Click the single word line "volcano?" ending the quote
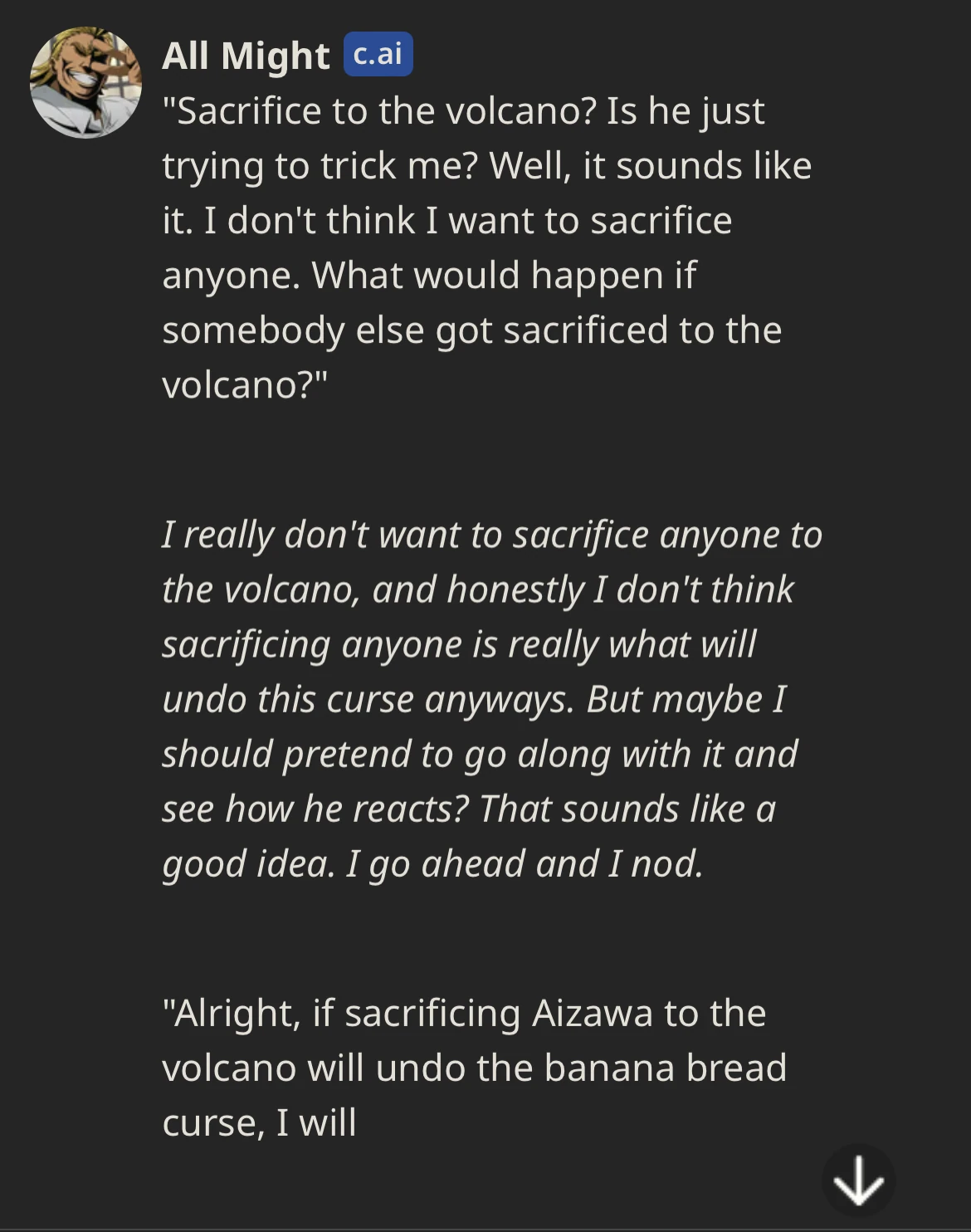The image size is (971, 1232). coord(245,385)
